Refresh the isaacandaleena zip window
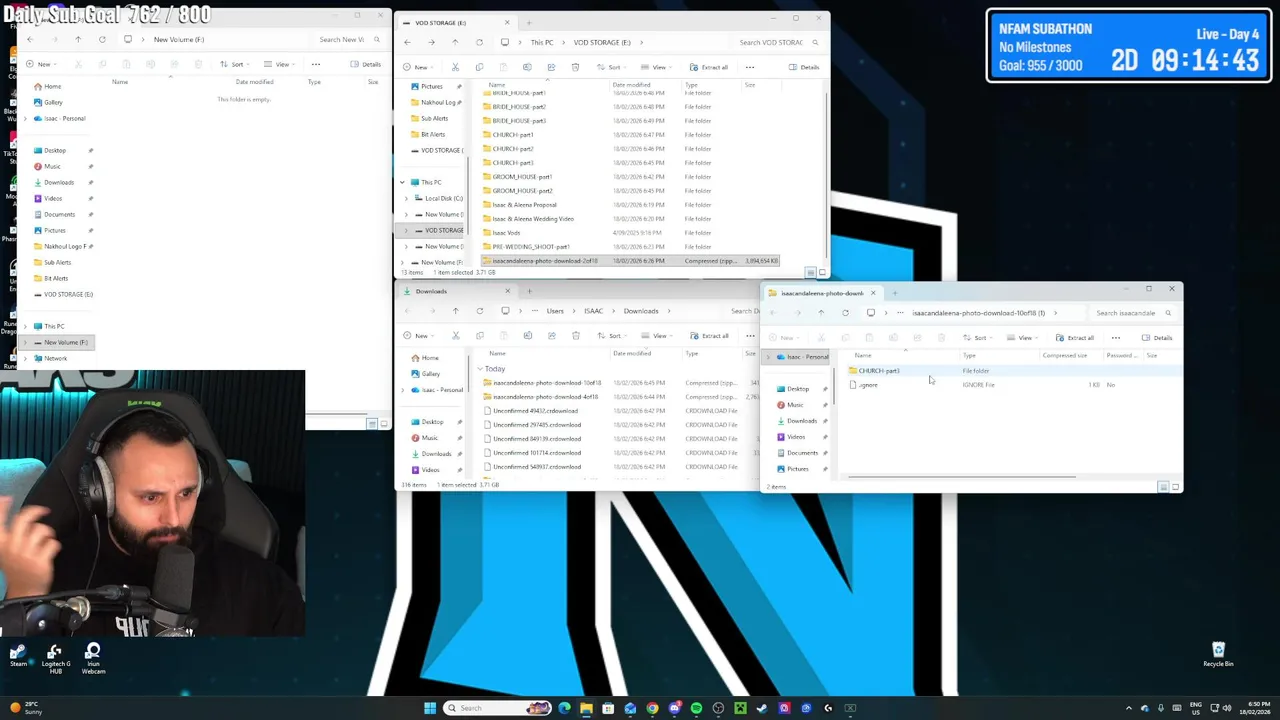The width and height of the screenshot is (1280, 720). point(845,313)
